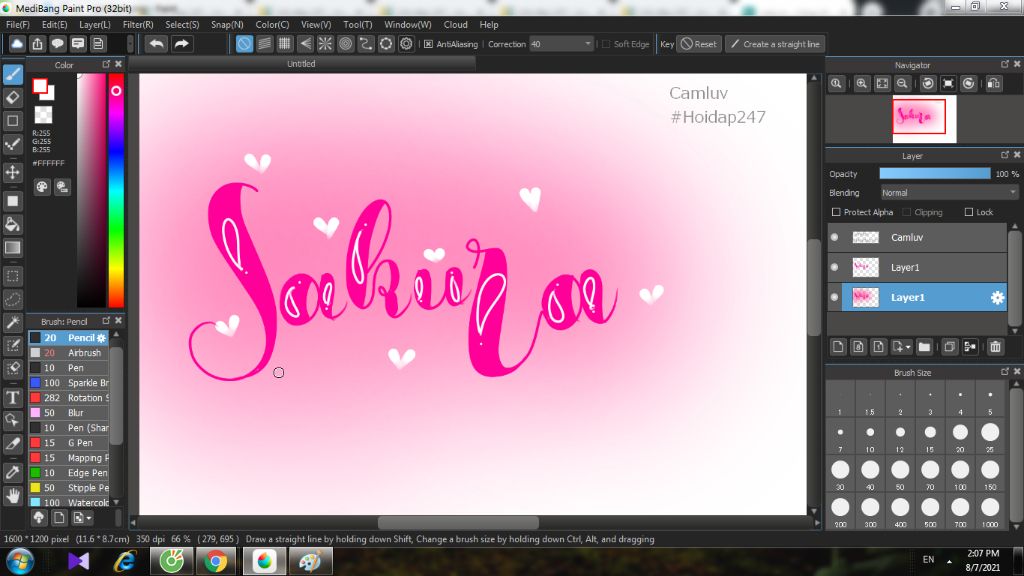Open the brush panel add dropdown
This screenshot has width=1024, height=576.
89,518
